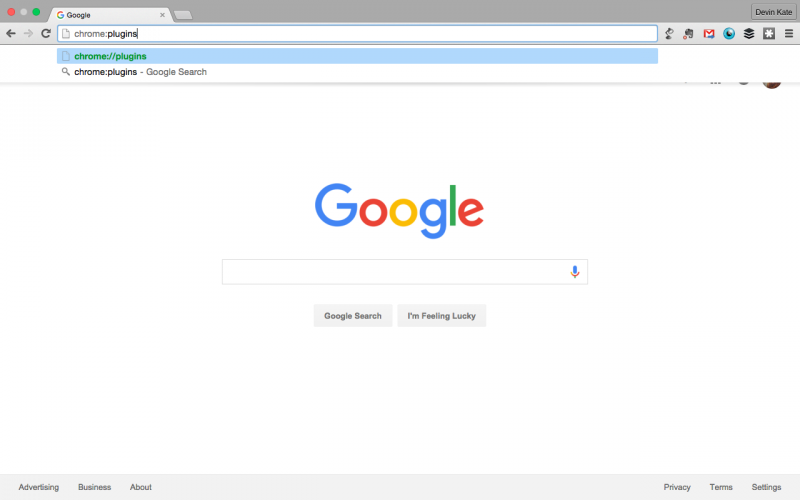Click the blue circular extension icon

pyautogui.click(x=729, y=34)
